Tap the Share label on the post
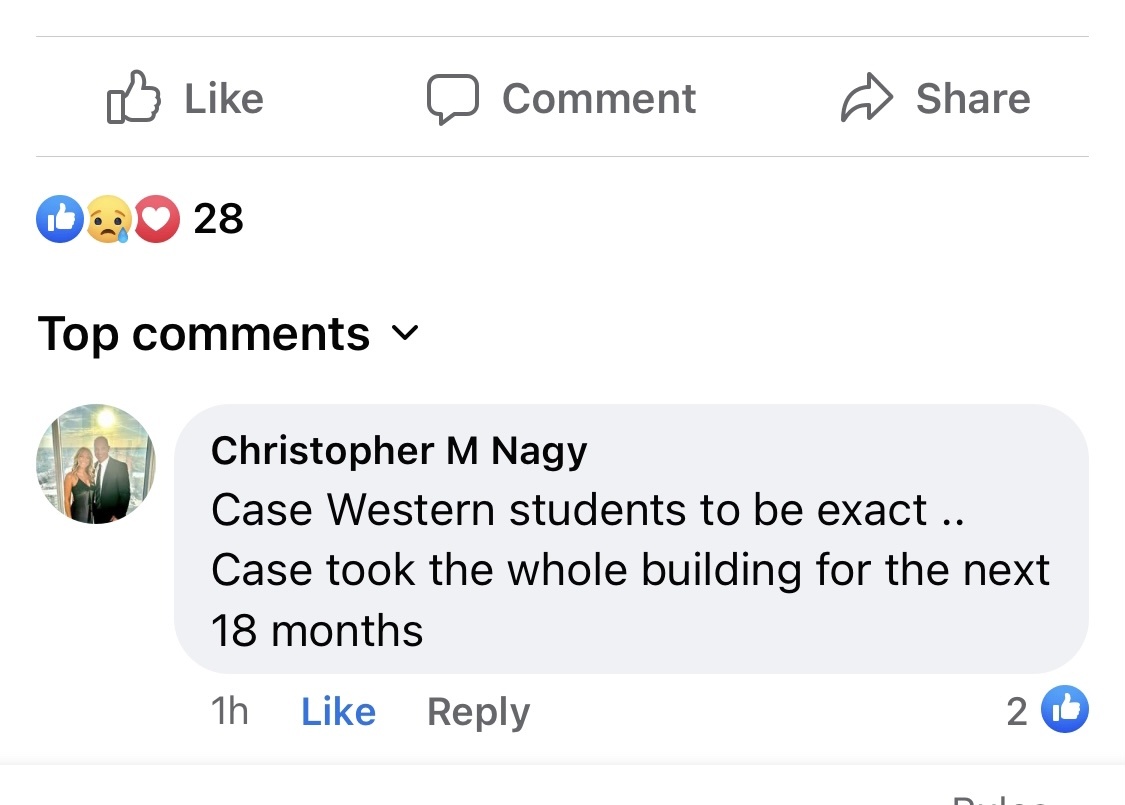The width and height of the screenshot is (1125, 805). [973, 98]
